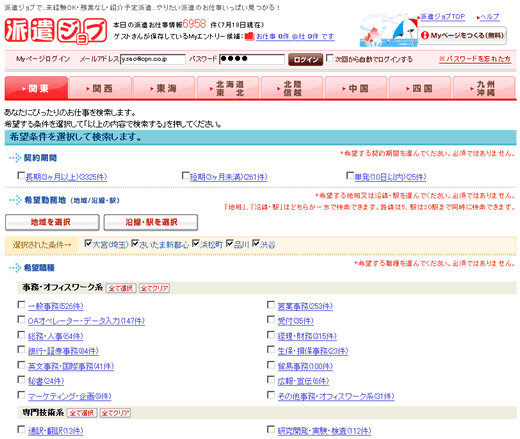Check the 短期(3ヶ月未満) checkbox

click(186, 175)
